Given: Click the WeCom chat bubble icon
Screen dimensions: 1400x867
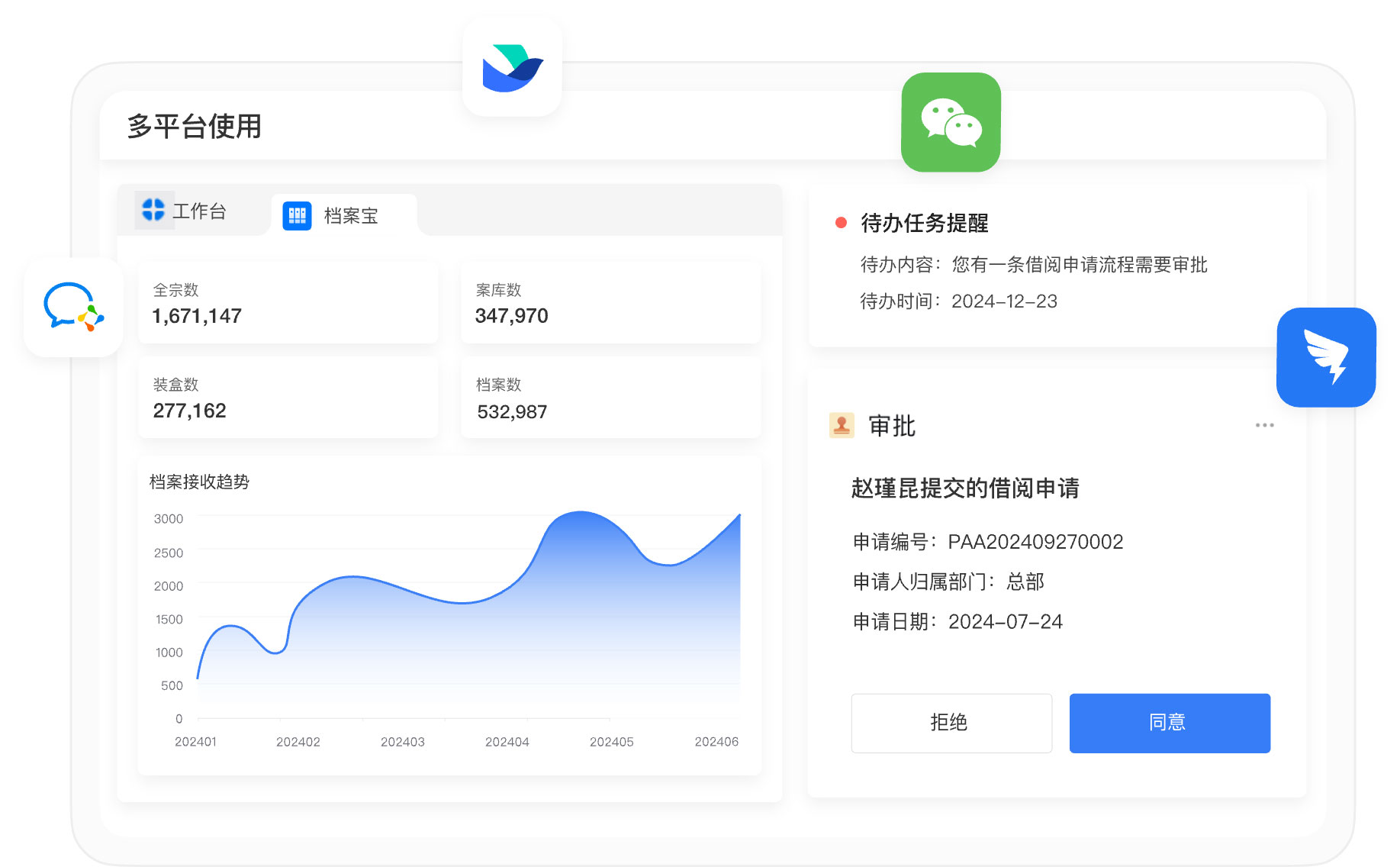Looking at the screenshot, I should tap(73, 307).
